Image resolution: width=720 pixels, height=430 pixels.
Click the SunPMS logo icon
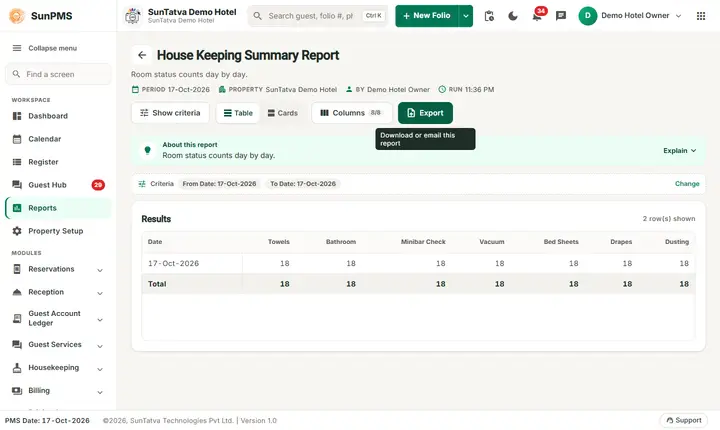(x=17, y=16)
